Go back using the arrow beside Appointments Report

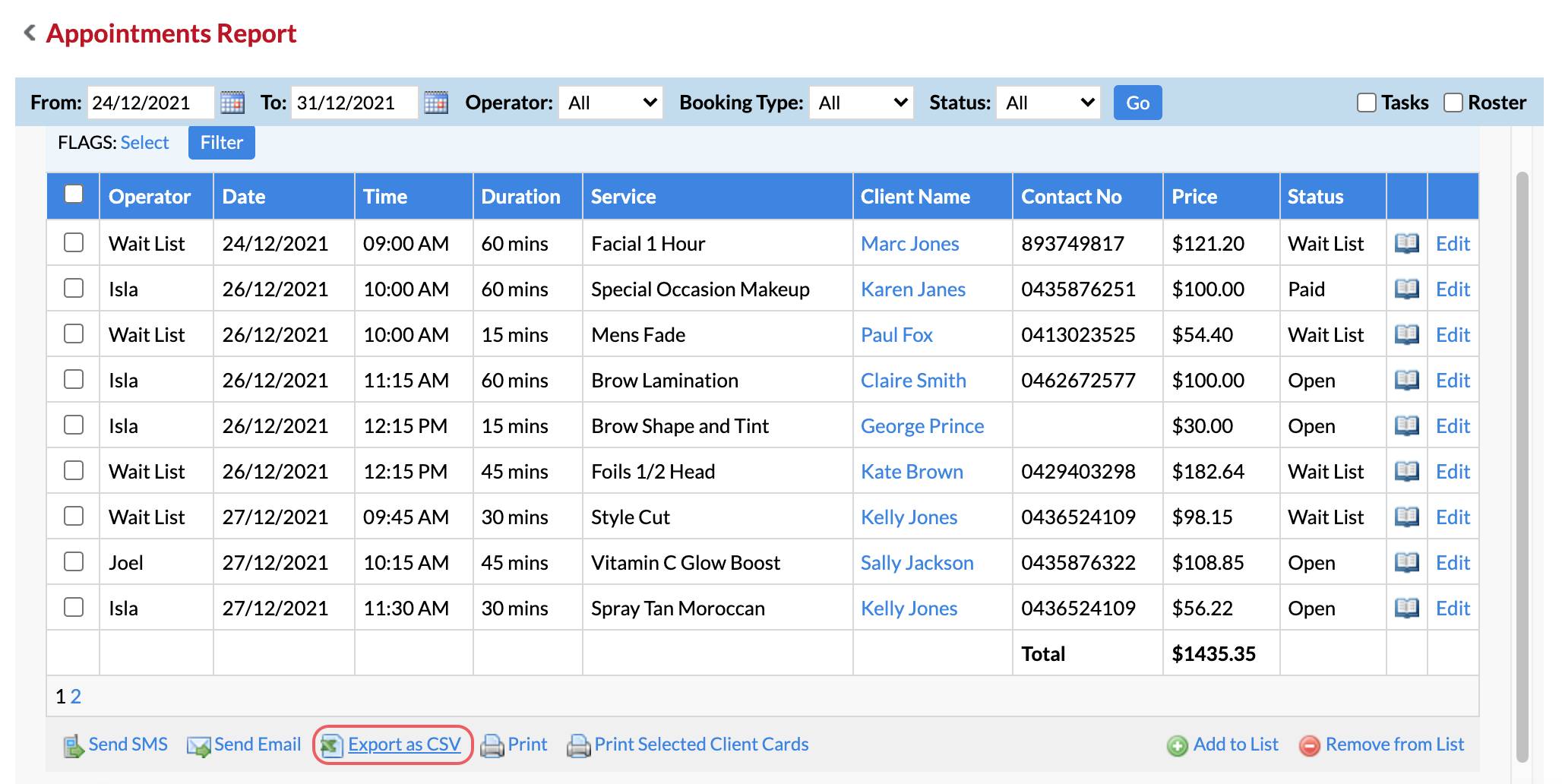pos(30,33)
